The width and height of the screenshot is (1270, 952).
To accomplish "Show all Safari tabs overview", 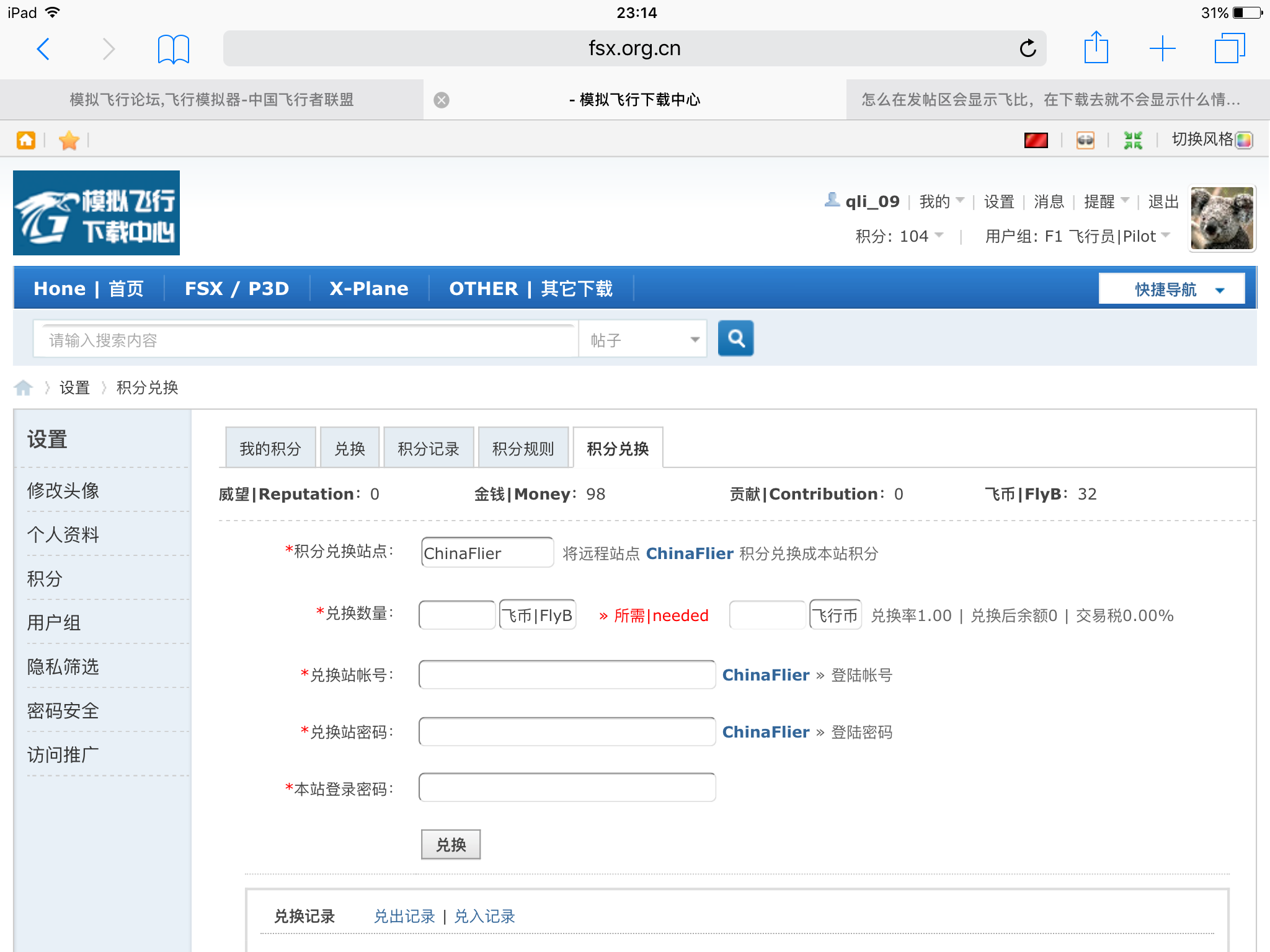I will pyautogui.click(x=1230, y=48).
